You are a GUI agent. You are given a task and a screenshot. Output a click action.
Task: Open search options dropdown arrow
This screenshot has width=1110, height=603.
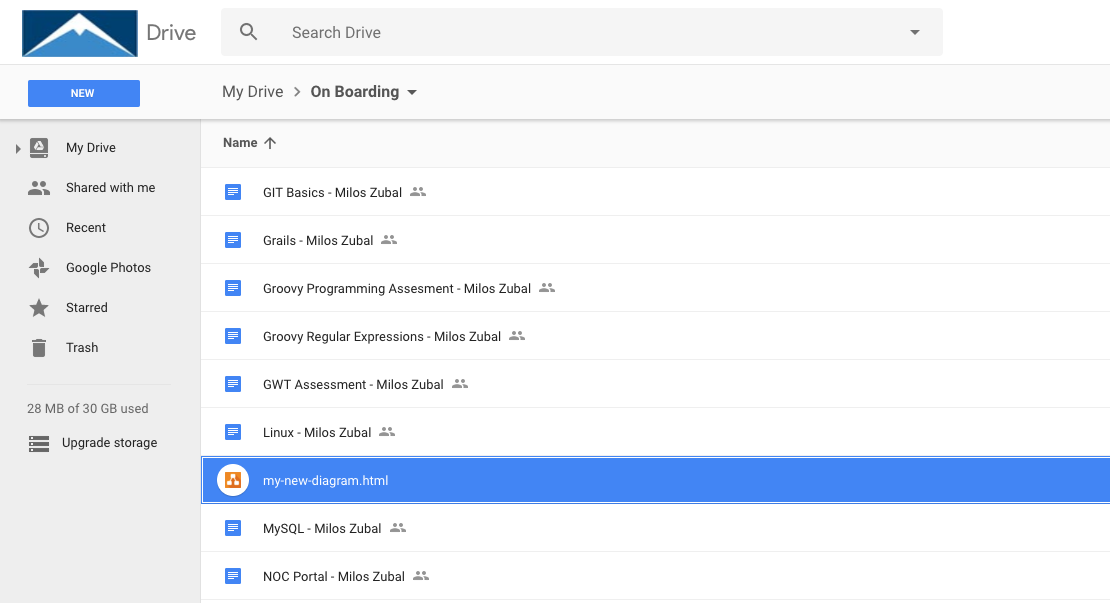[914, 33]
